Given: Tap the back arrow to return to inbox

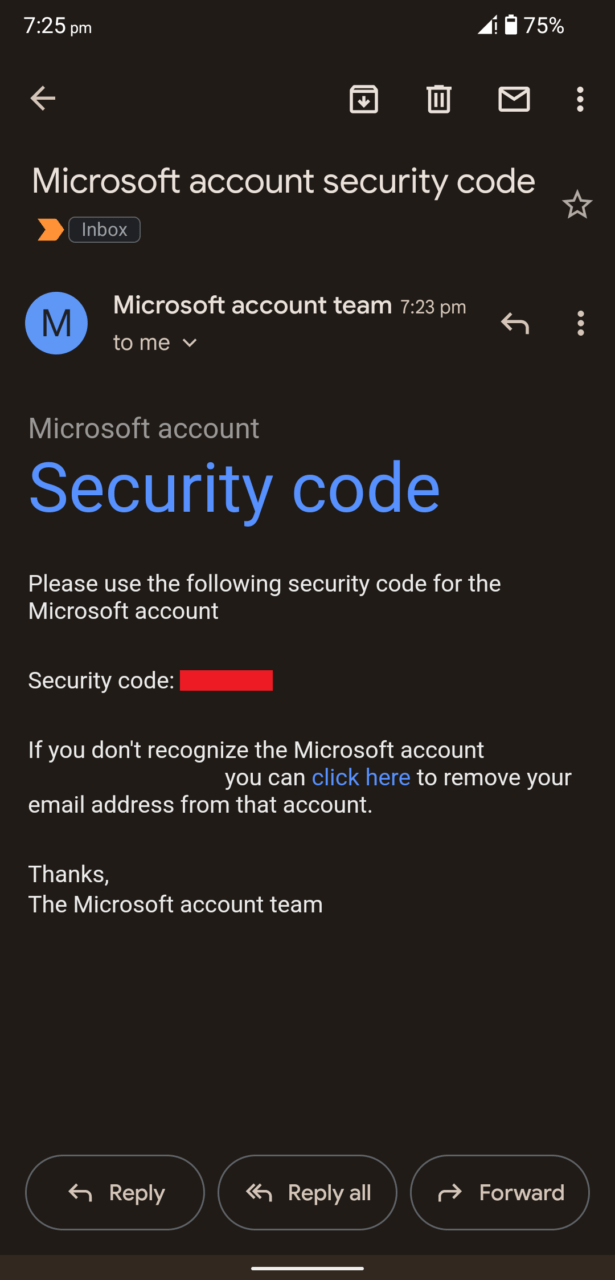Looking at the screenshot, I should [42, 98].
